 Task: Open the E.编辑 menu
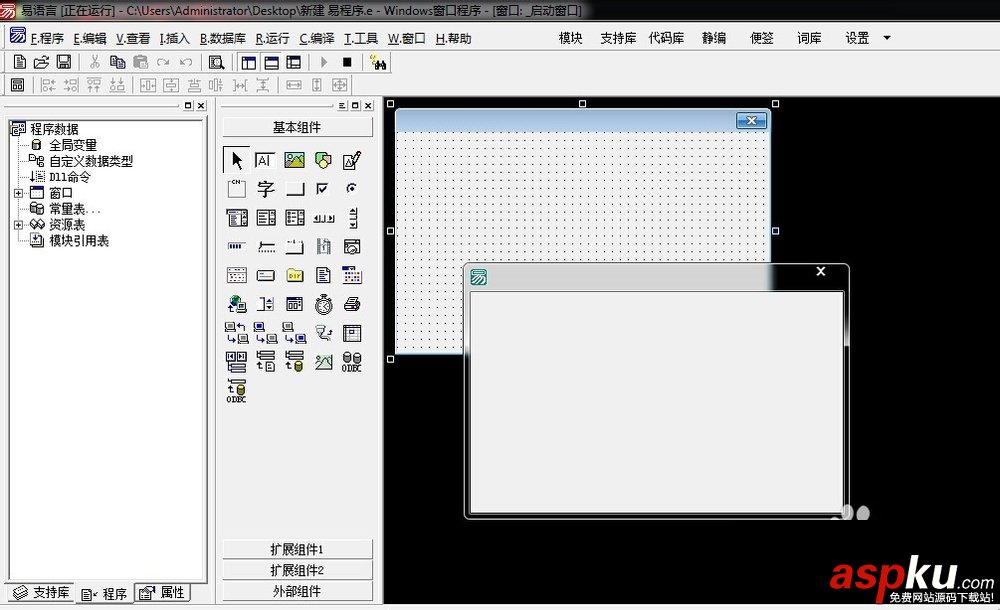90,38
